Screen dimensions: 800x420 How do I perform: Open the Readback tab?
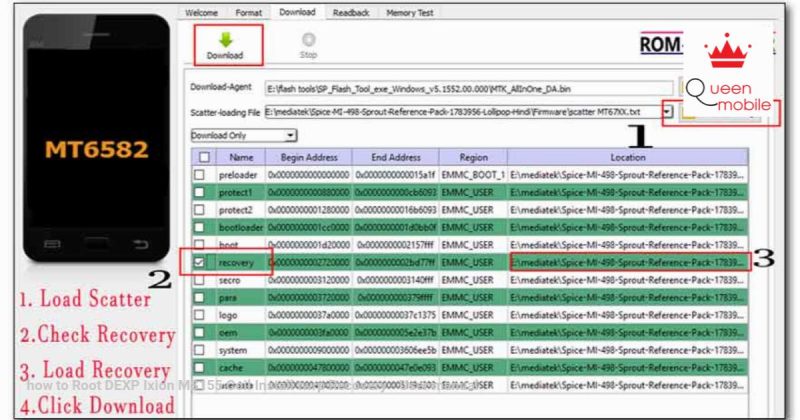pos(351,13)
